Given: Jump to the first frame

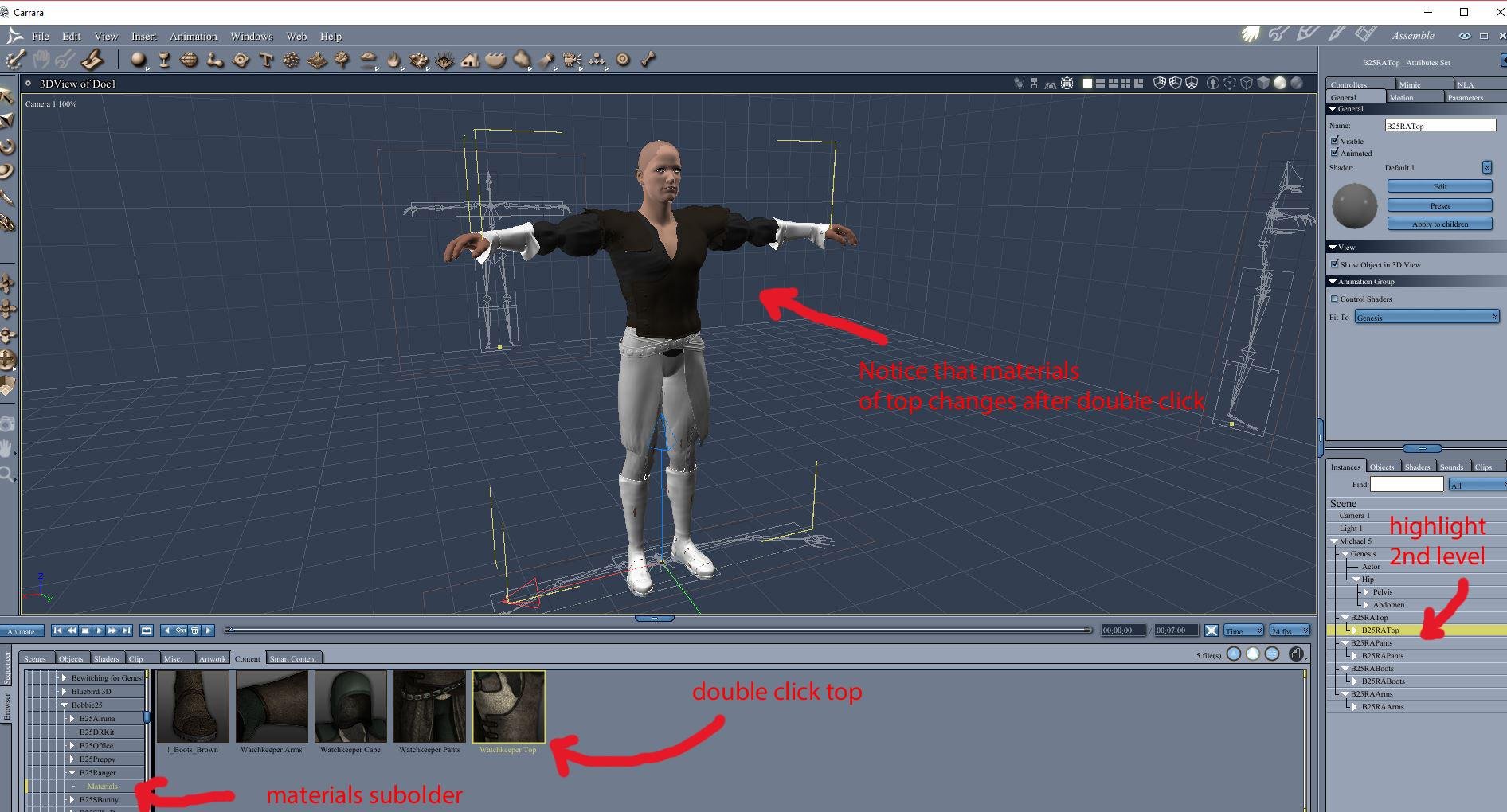Looking at the screenshot, I should click(x=57, y=630).
